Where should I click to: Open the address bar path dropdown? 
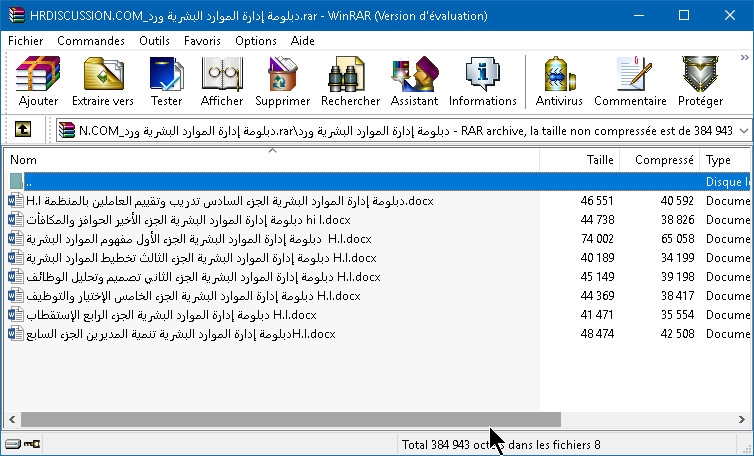[x=744, y=131]
